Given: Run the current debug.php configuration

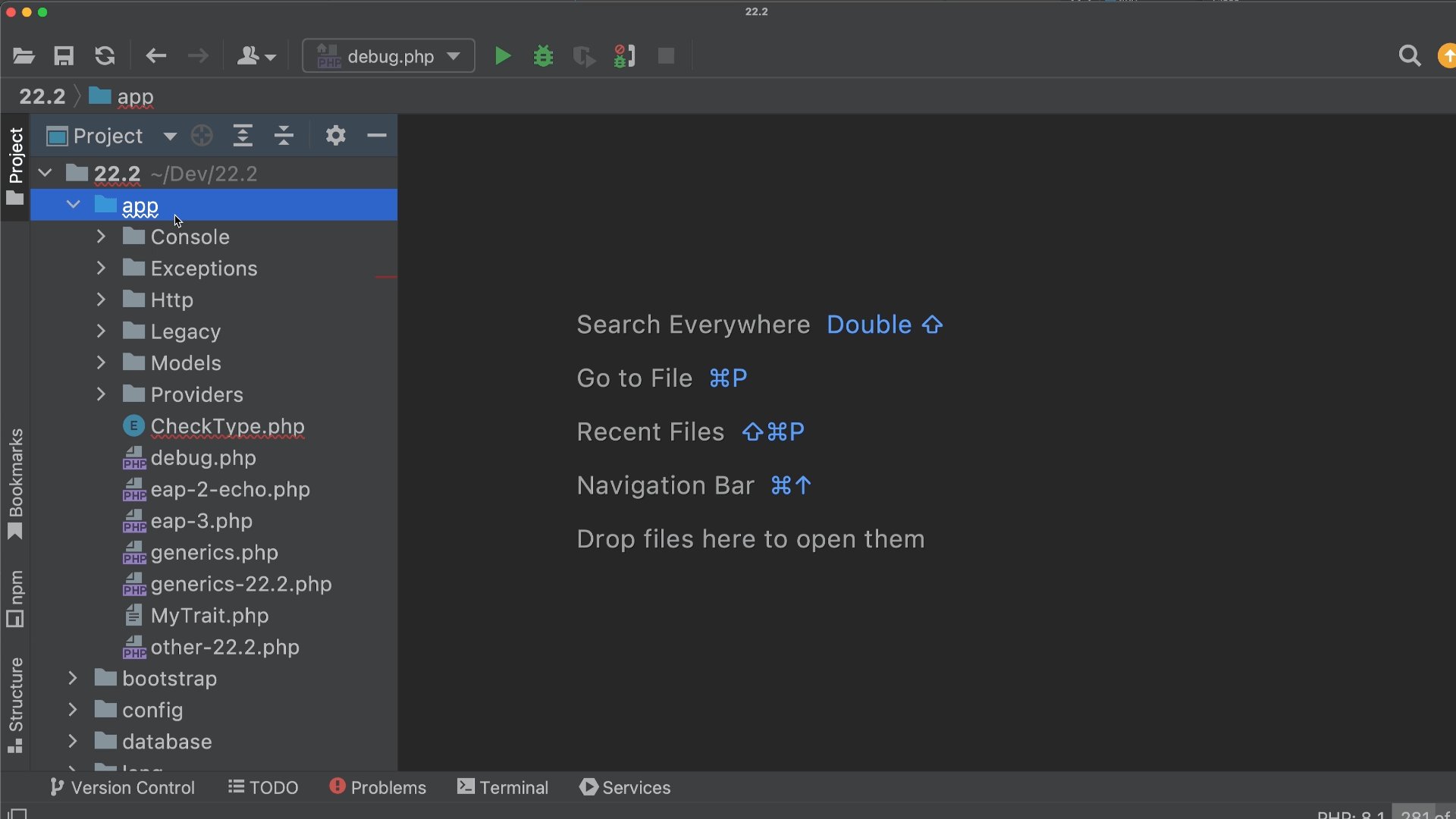Looking at the screenshot, I should [x=502, y=55].
